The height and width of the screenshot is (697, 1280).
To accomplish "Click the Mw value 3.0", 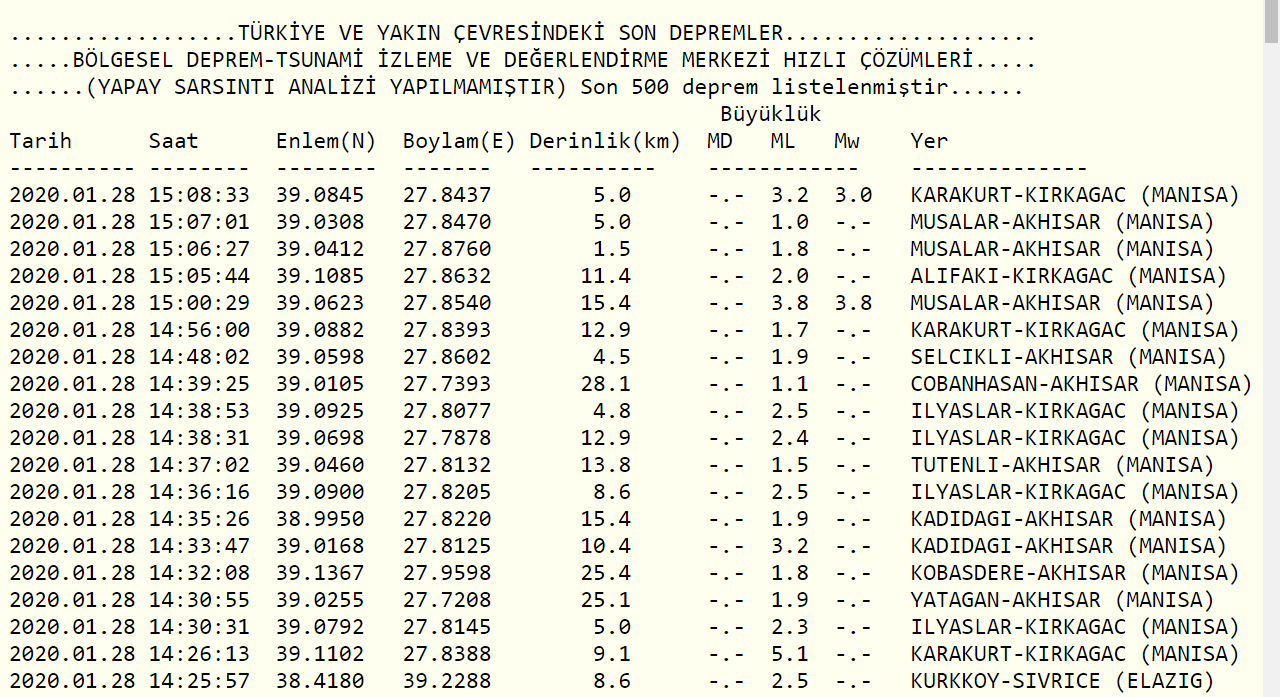I will pyautogui.click(x=853, y=195).
